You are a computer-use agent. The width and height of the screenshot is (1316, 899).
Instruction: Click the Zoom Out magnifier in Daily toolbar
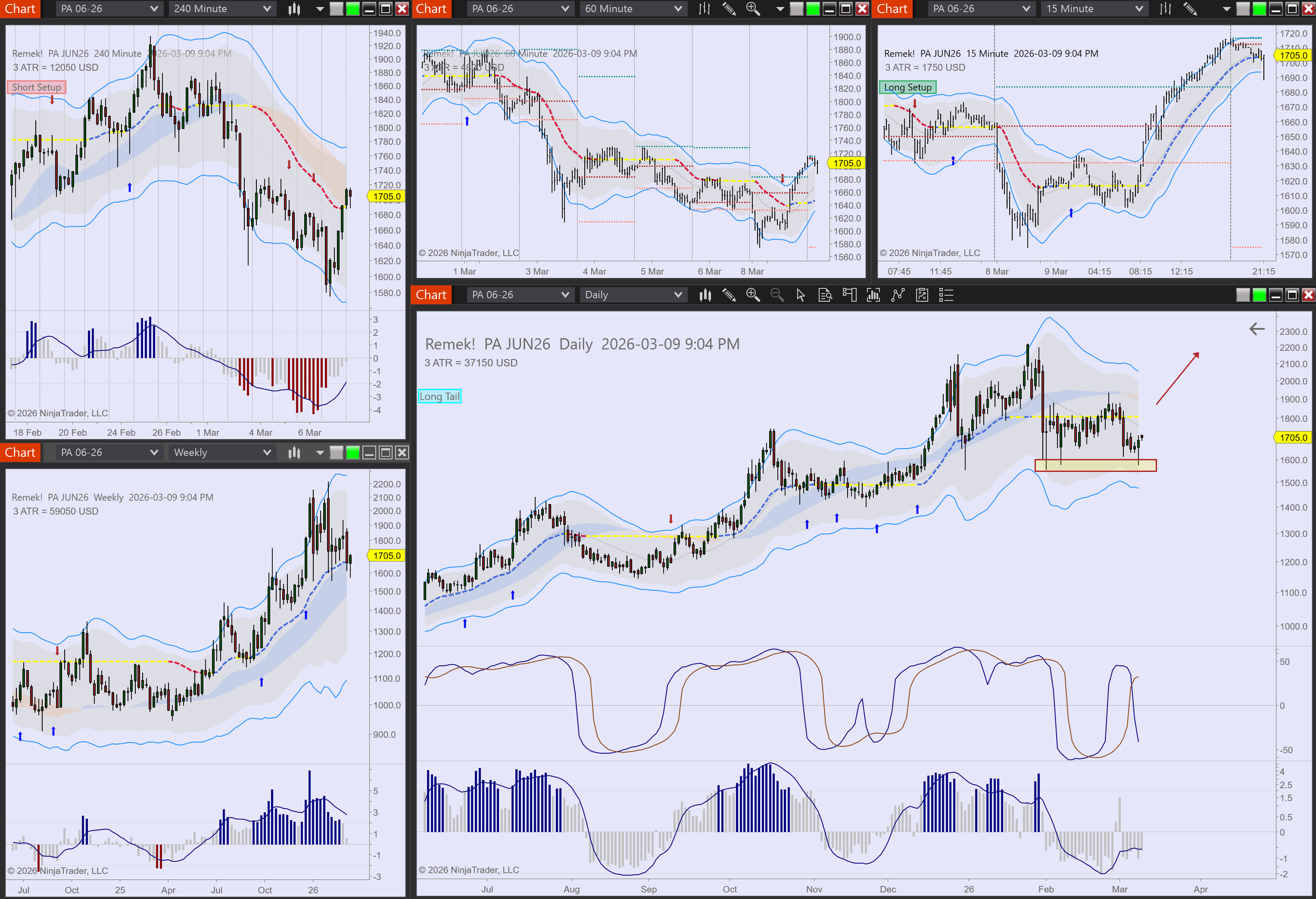(x=777, y=295)
